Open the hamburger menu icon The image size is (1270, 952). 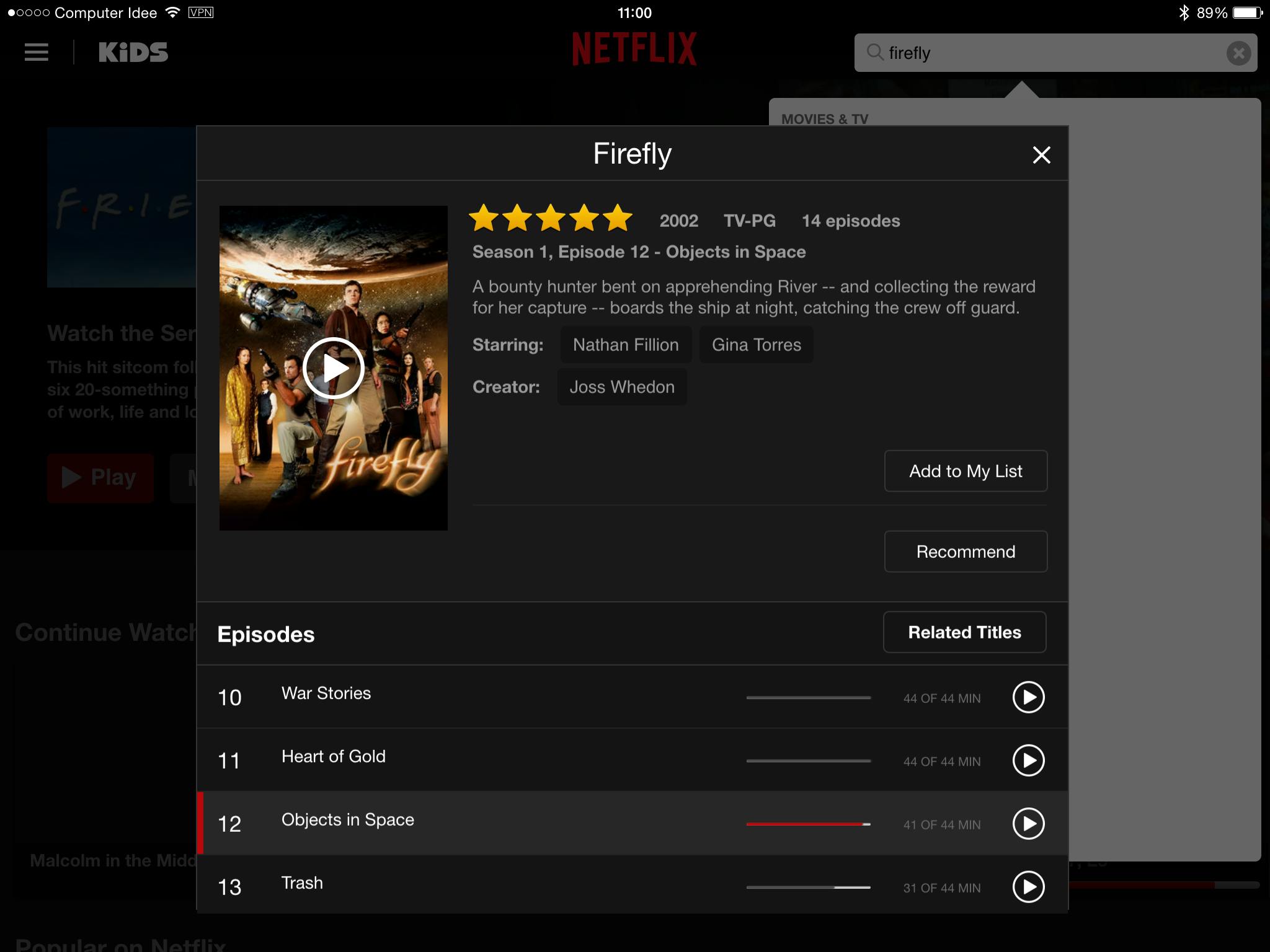(x=36, y=52)
